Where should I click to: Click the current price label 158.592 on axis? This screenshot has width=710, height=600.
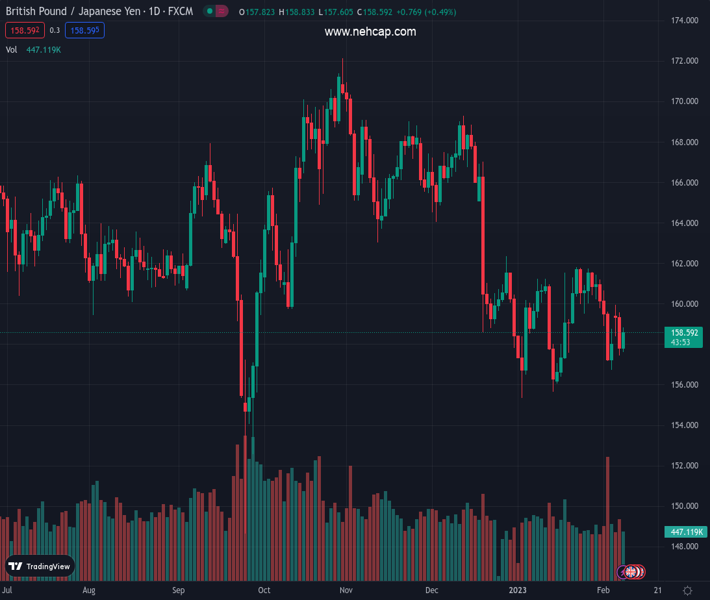(685, 333)
